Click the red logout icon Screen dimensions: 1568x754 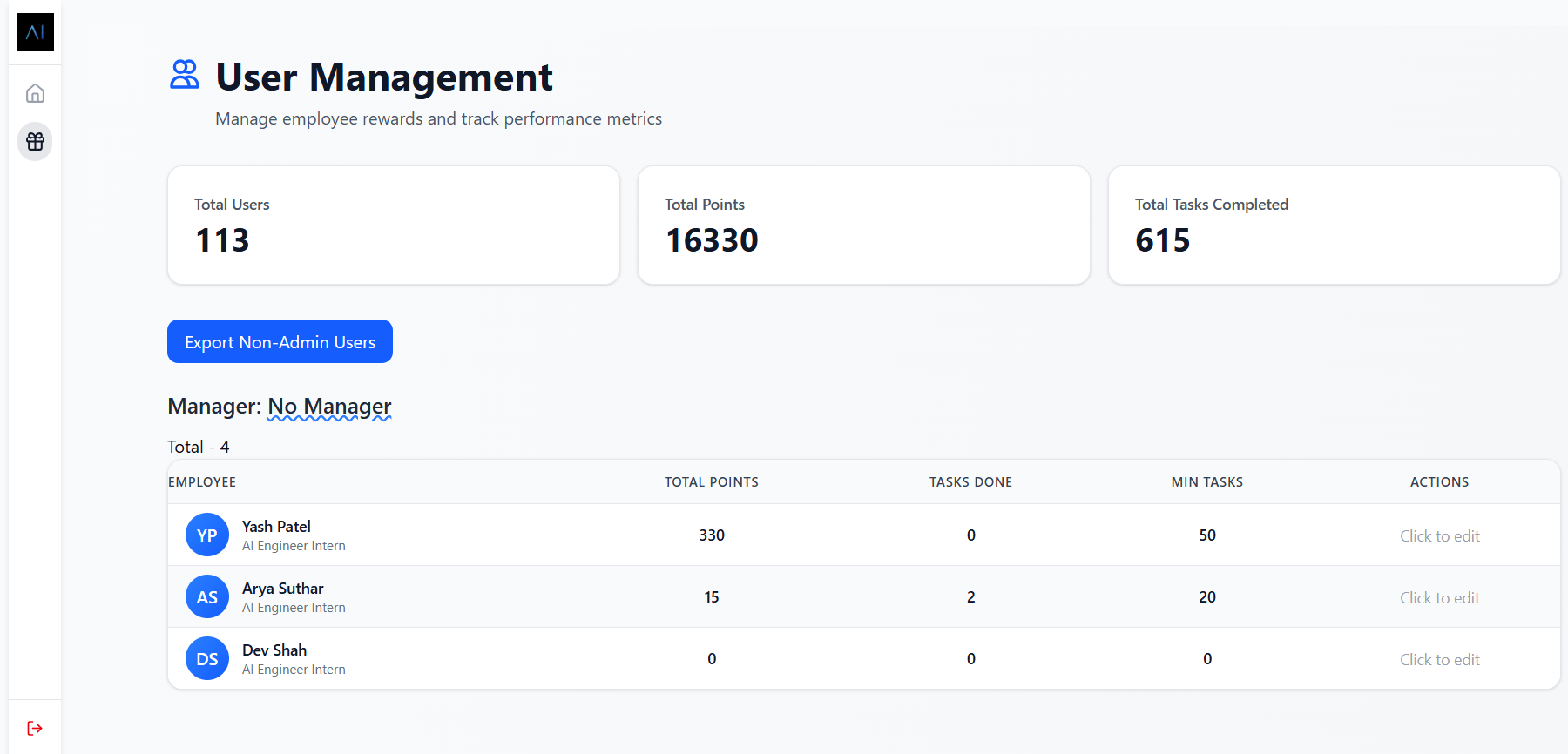pos(35,728)
